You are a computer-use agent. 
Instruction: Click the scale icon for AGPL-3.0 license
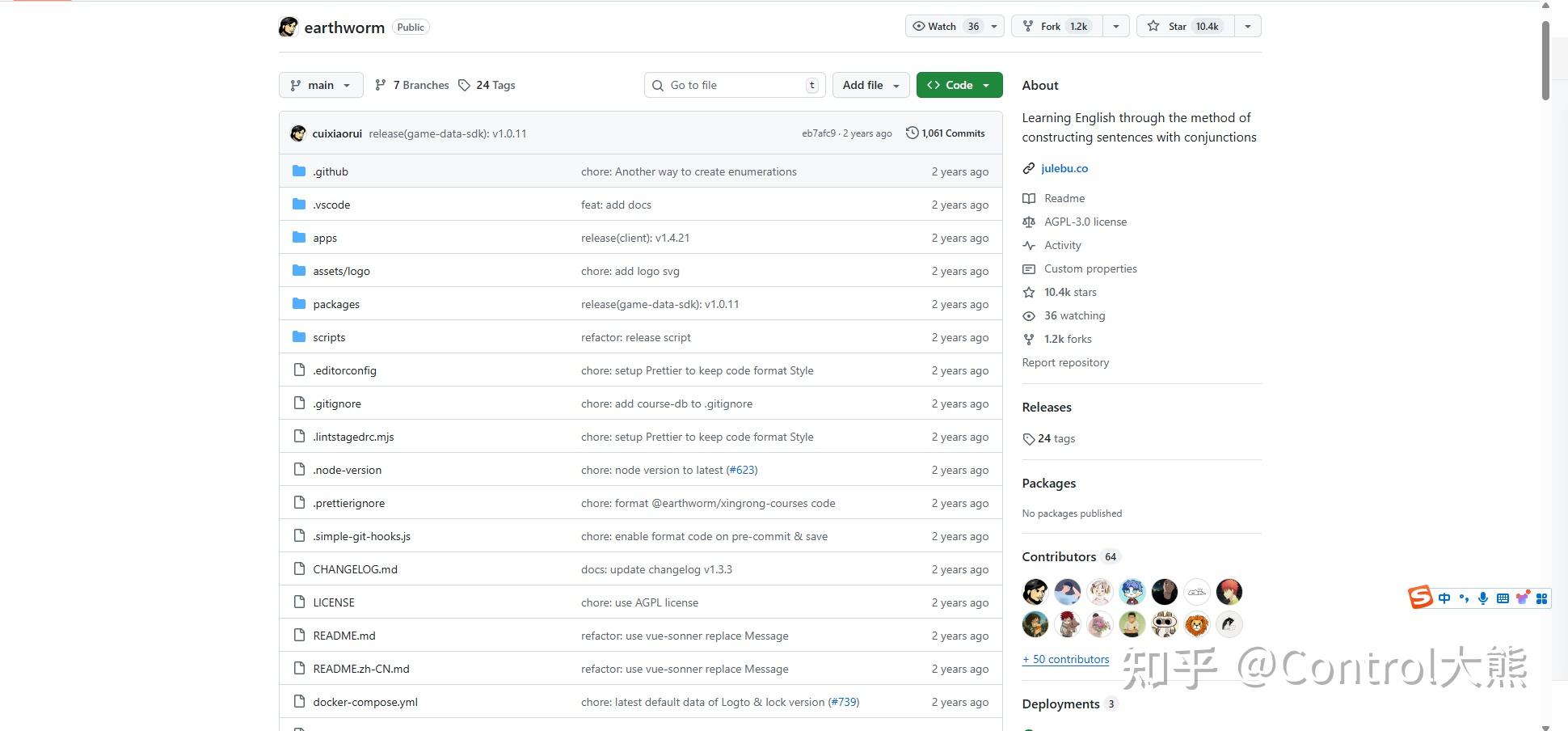tap(1029, 222)
